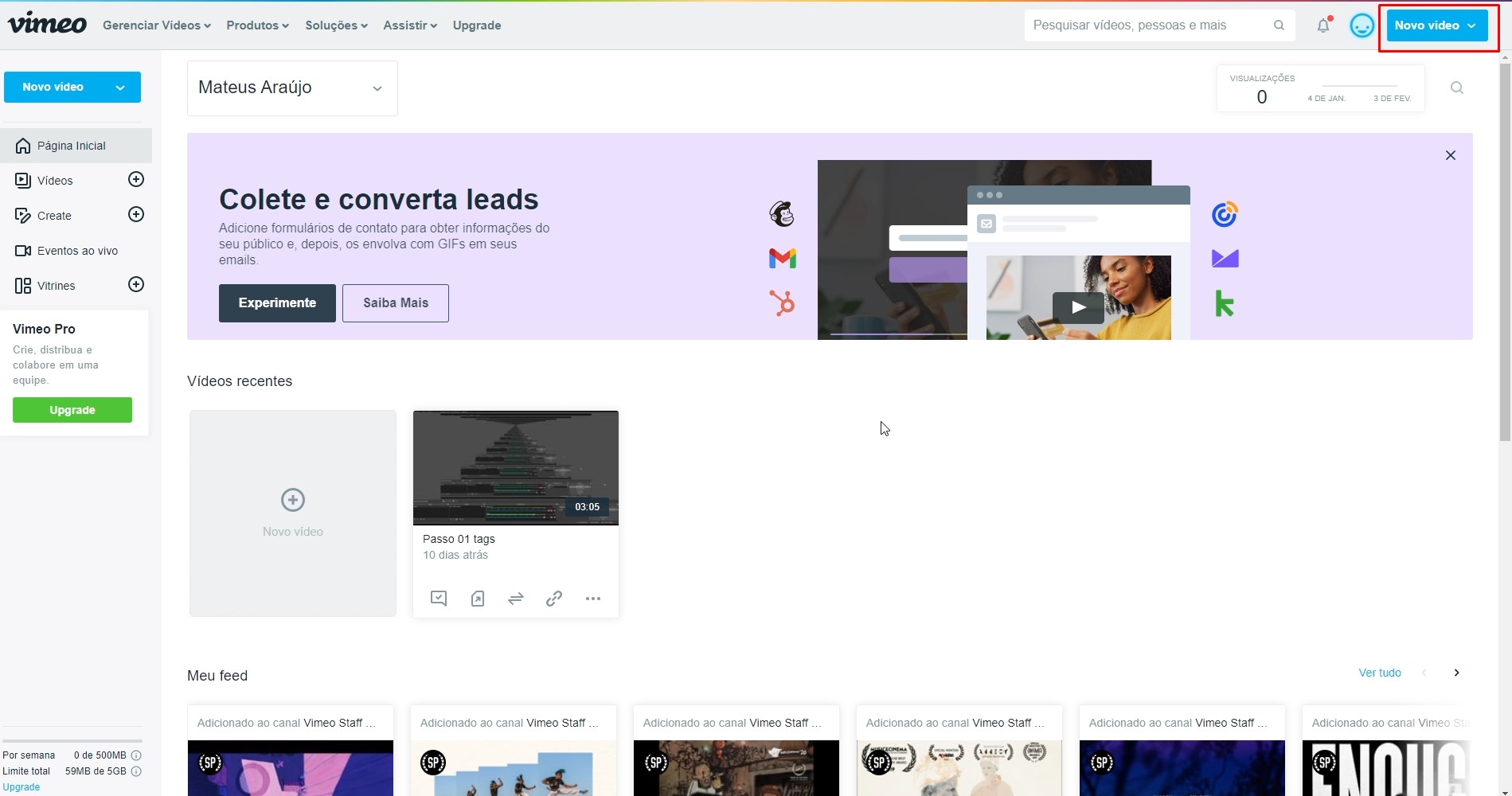Screen dimensions: 1512x796
Task: Open sidebar Novo vídeo dropdown arrow
Action: 120,88
